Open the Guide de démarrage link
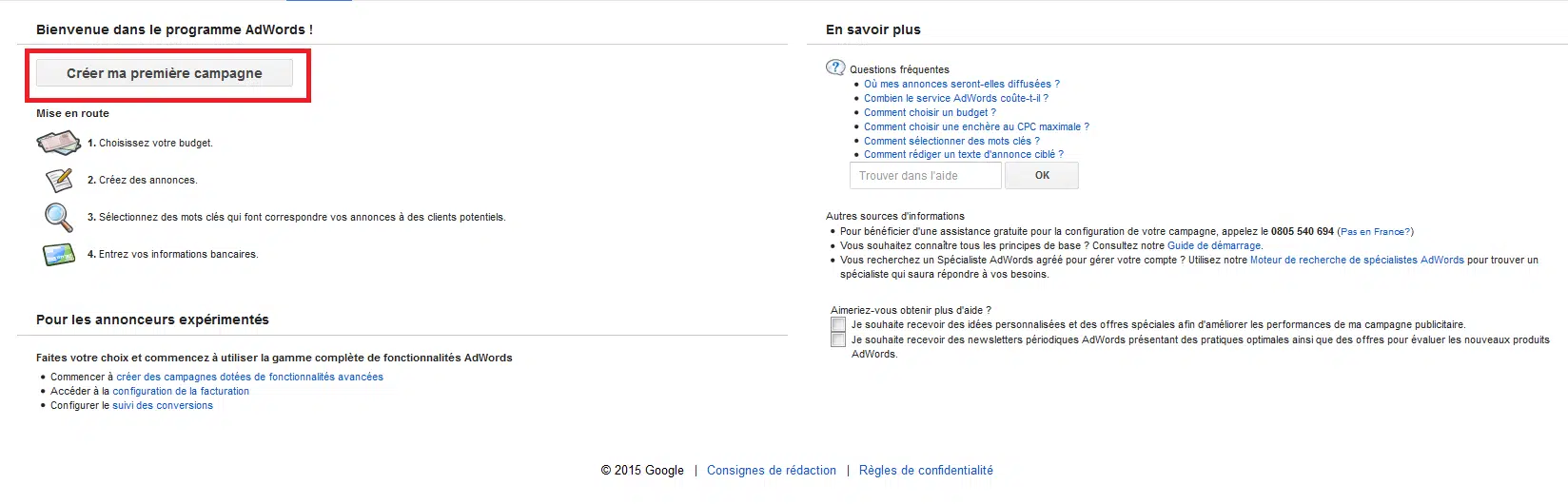Image resolution: width=1568 pixels, height=504 pixels. (1214, 245)
